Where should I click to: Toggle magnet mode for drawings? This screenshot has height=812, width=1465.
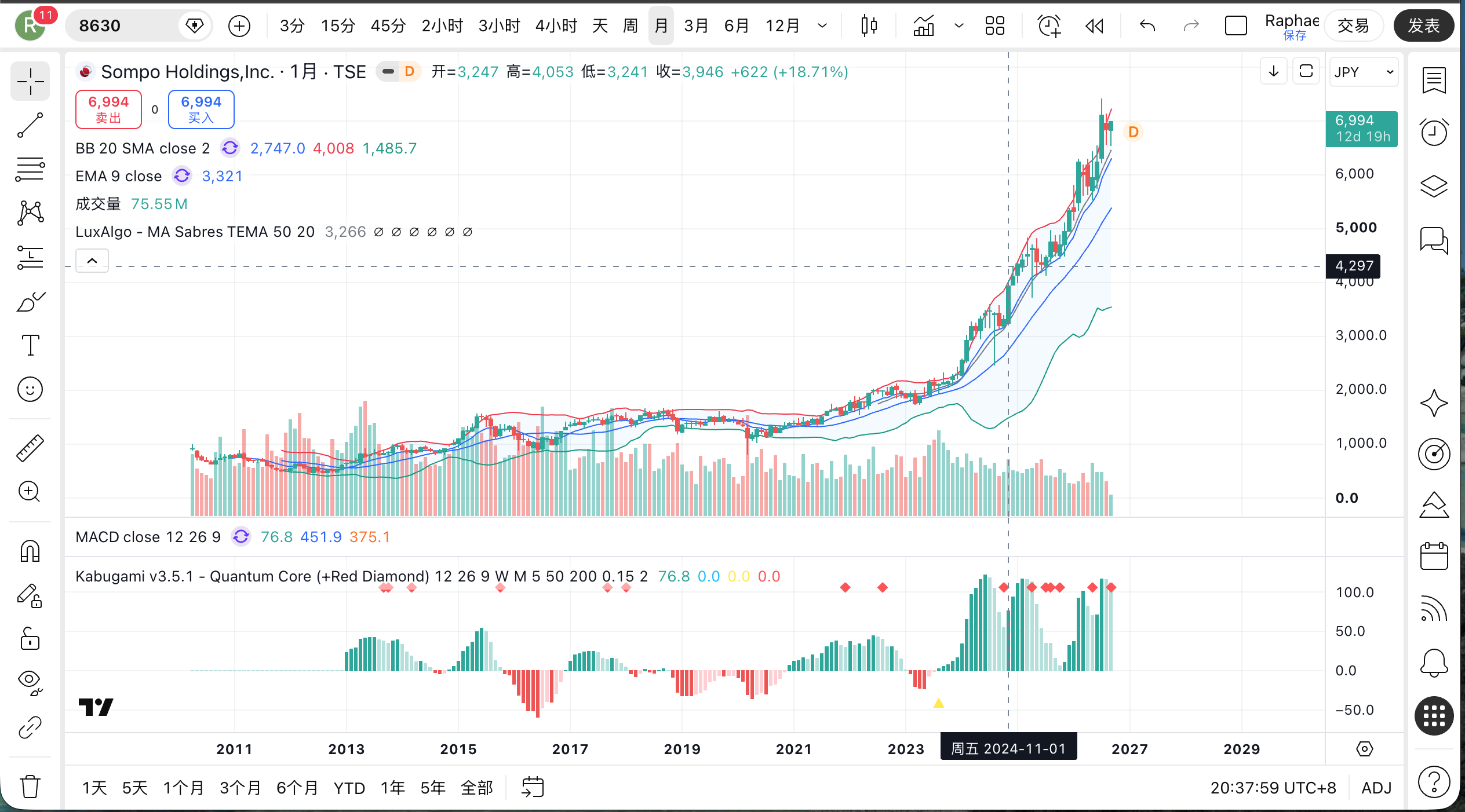30,551
